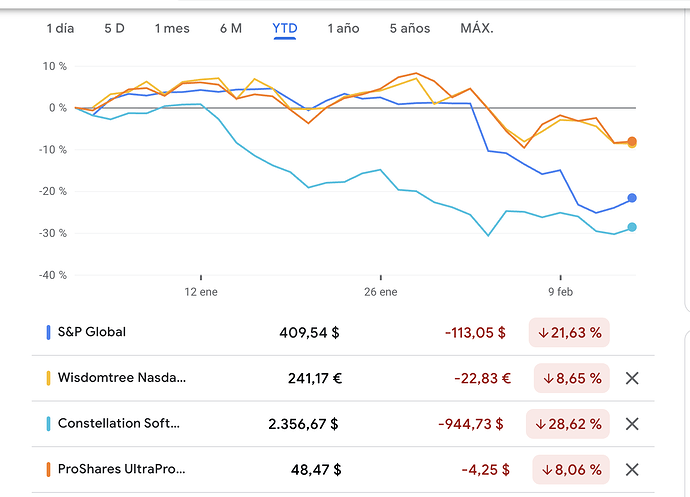Select the 6 M range tab
The width and height of the screenshot is (690, 497).
(230, 28)
